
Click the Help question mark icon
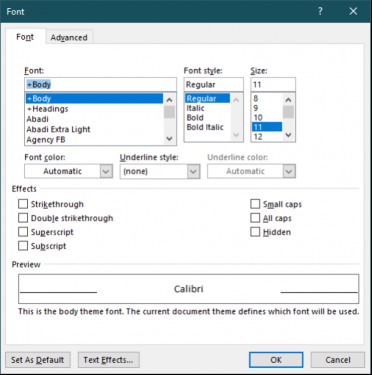tap(320, 11)
